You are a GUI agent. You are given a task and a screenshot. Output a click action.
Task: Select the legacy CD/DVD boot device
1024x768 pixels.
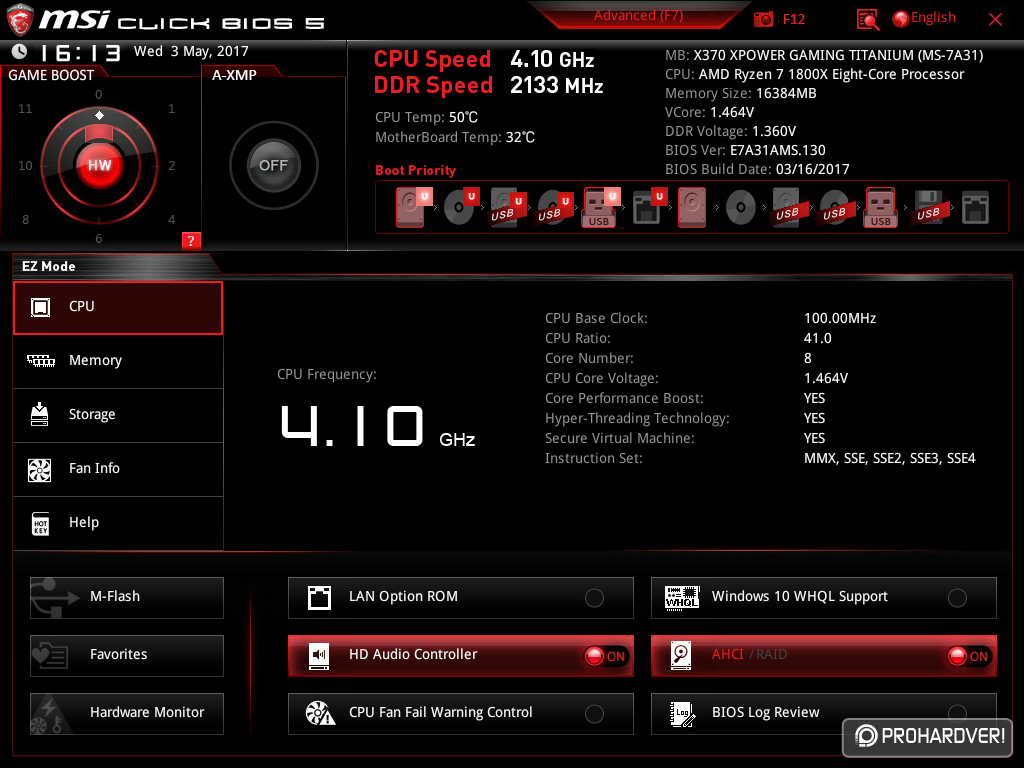click(x=741, y=208)
